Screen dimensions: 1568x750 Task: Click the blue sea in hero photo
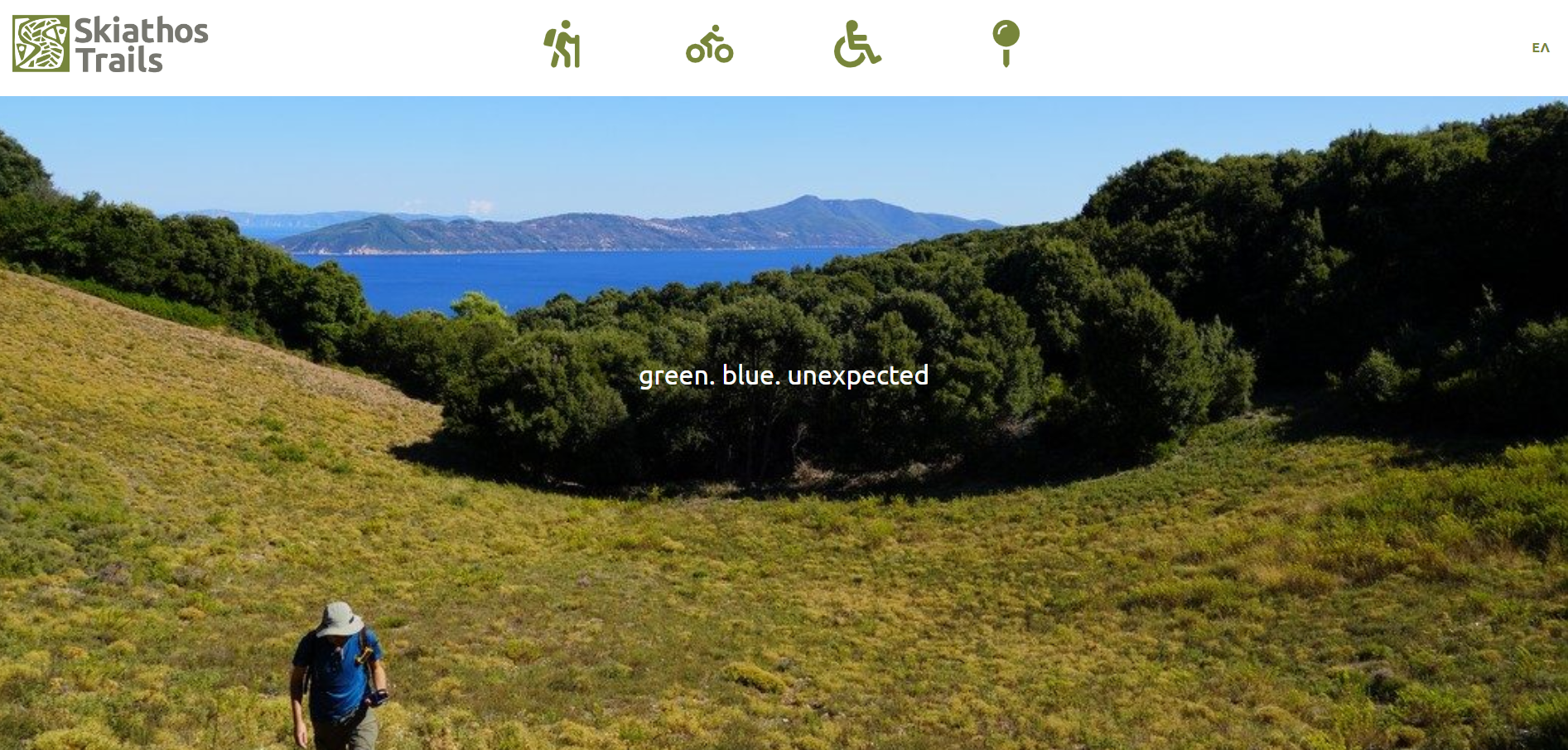[x=572, y=278]
